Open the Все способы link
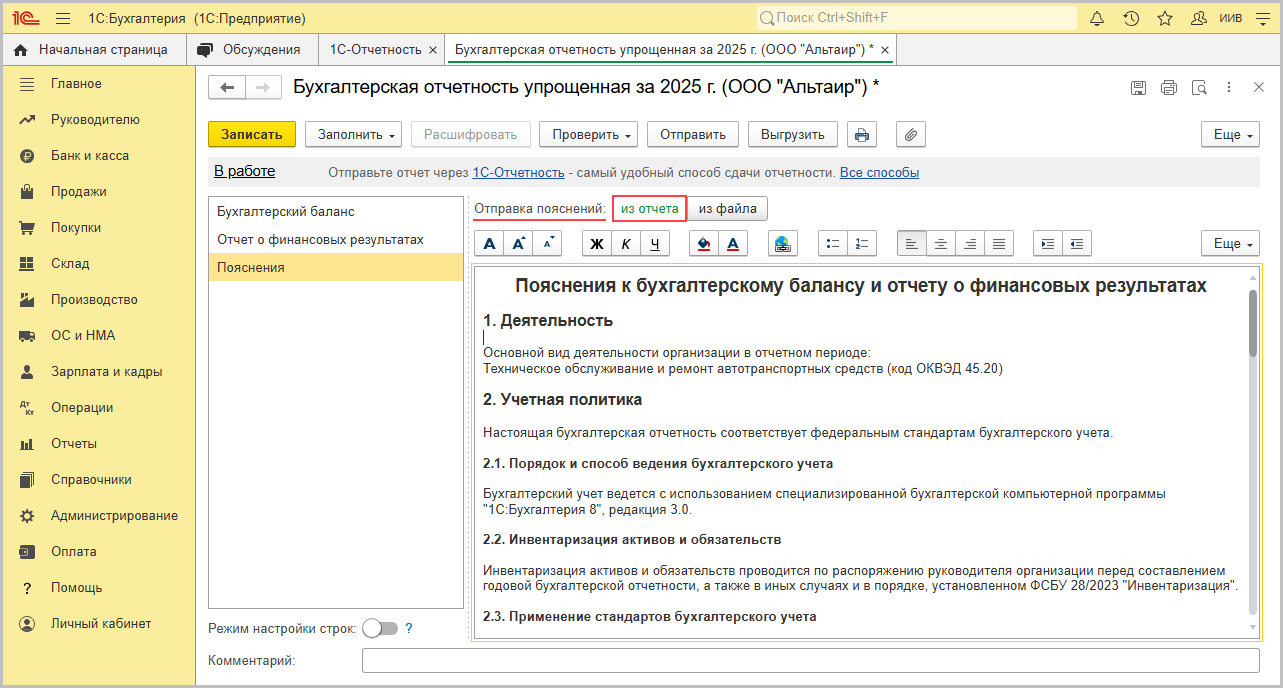Screen dimensions: 1283x688 879,173
